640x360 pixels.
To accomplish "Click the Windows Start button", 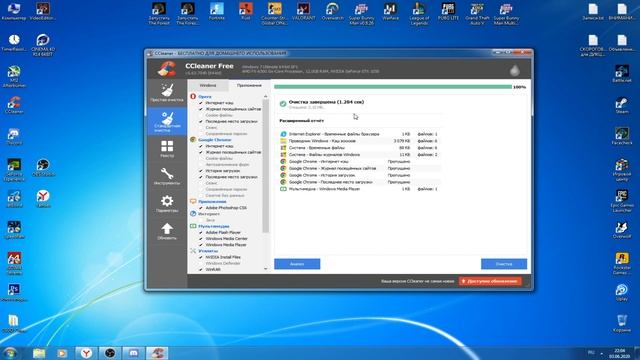I will click(x=10, y=353).
